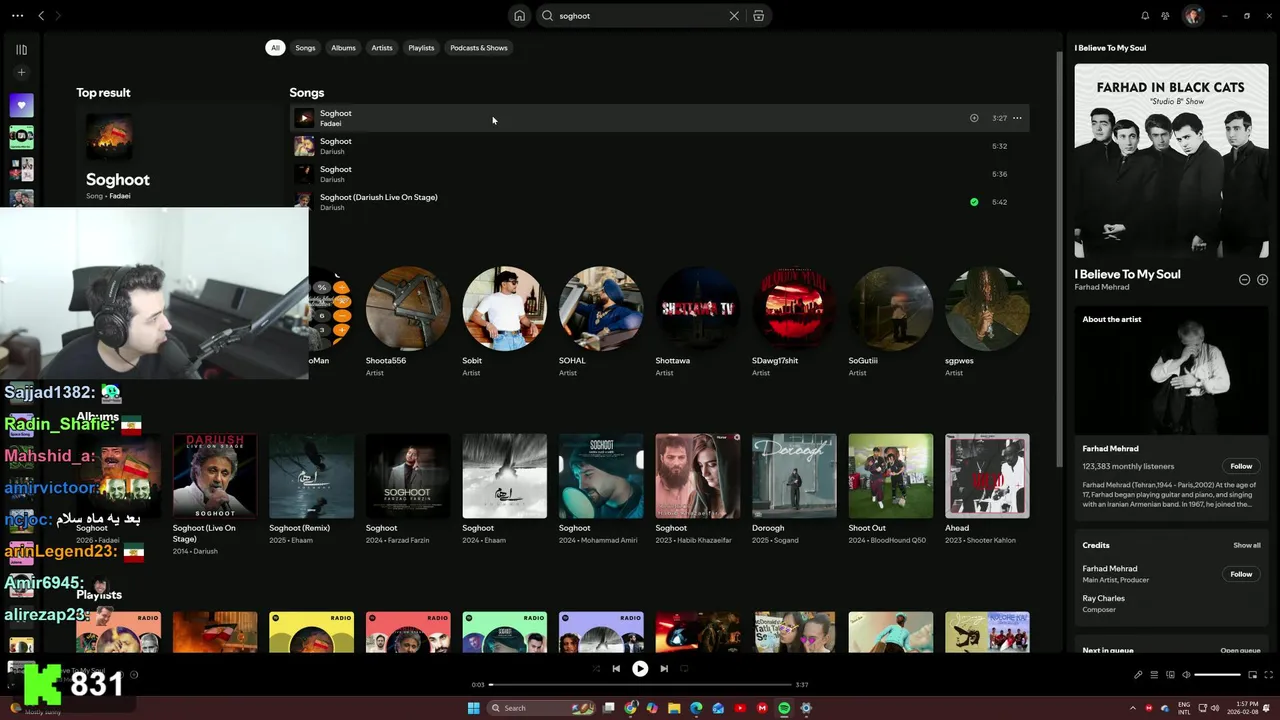Open Soghoot (Live On Stage) album by Dariush

(215, 494)
